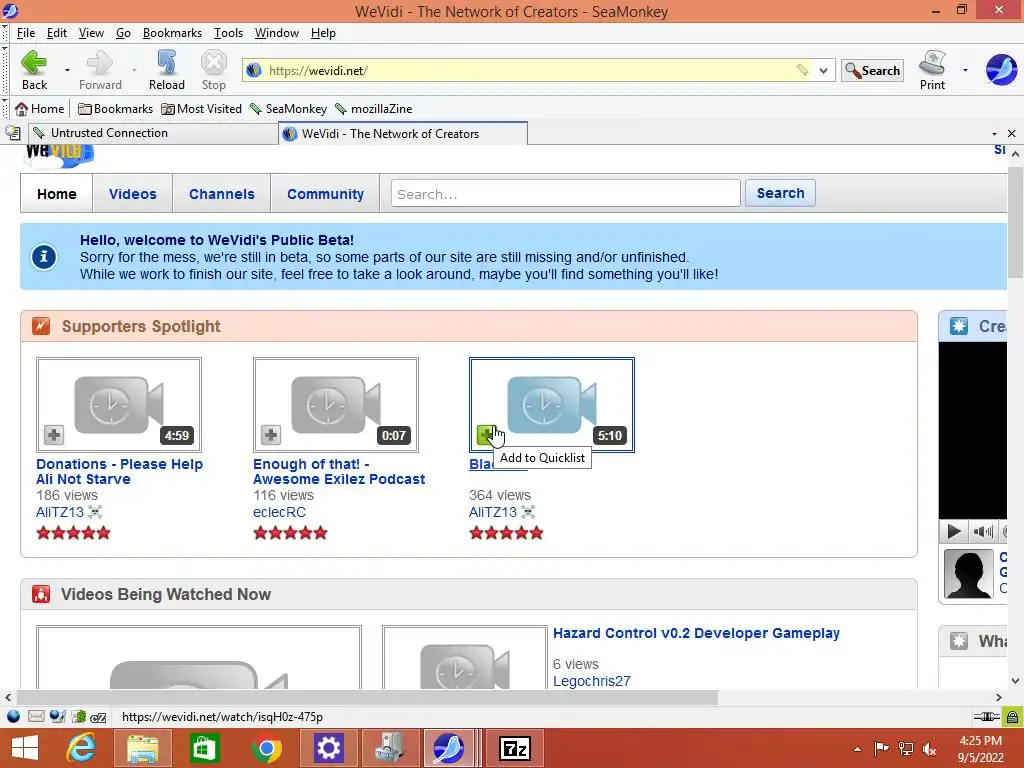Add Enough of that video to Quicklist

tap(270, 434)
